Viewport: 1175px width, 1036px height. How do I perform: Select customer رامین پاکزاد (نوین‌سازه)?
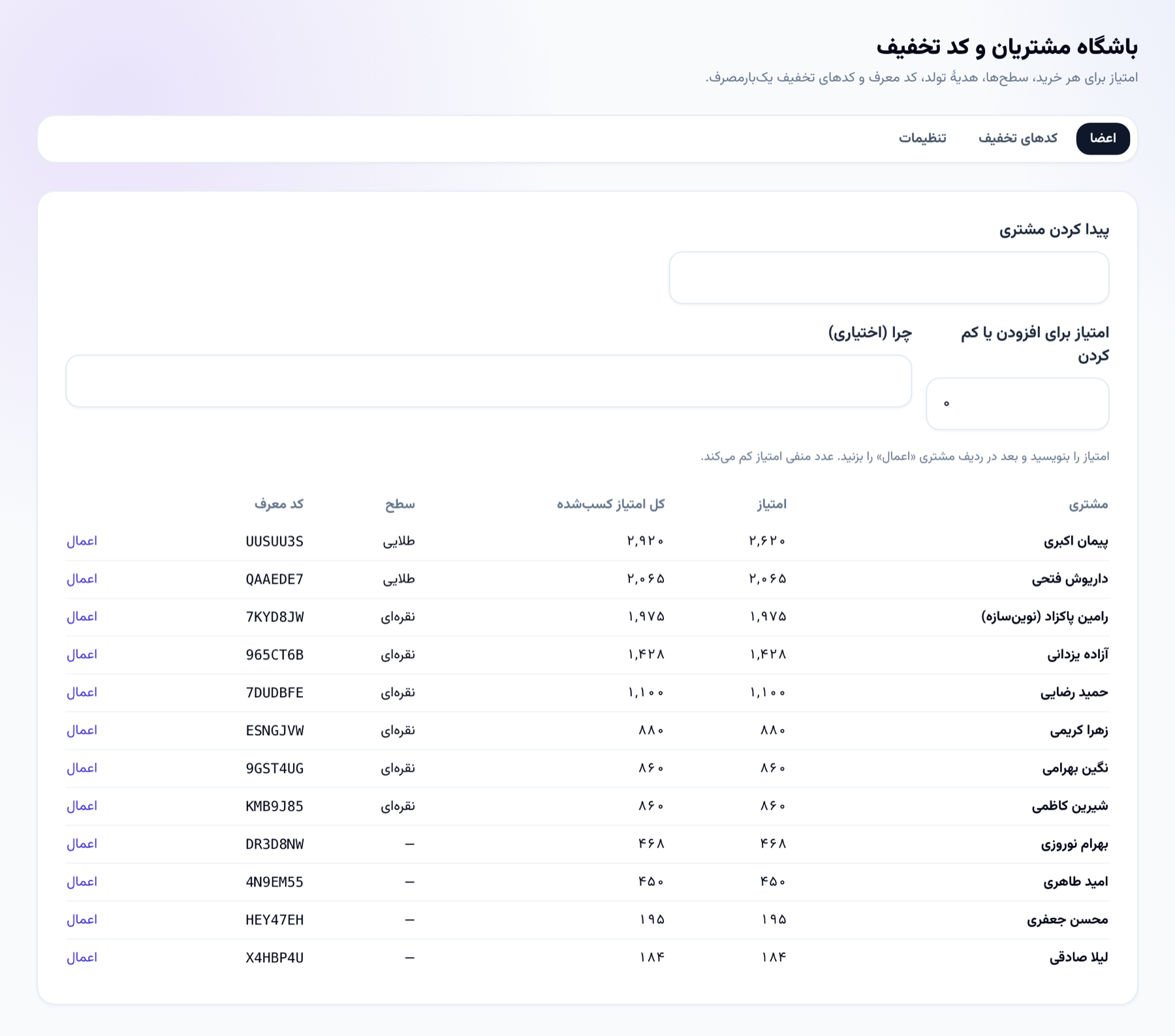coord(1045,617)
